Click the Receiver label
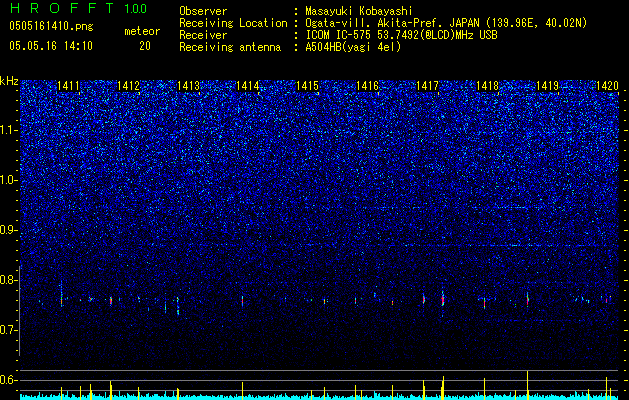This screenshot has width=629, height=400. (203, 35)
